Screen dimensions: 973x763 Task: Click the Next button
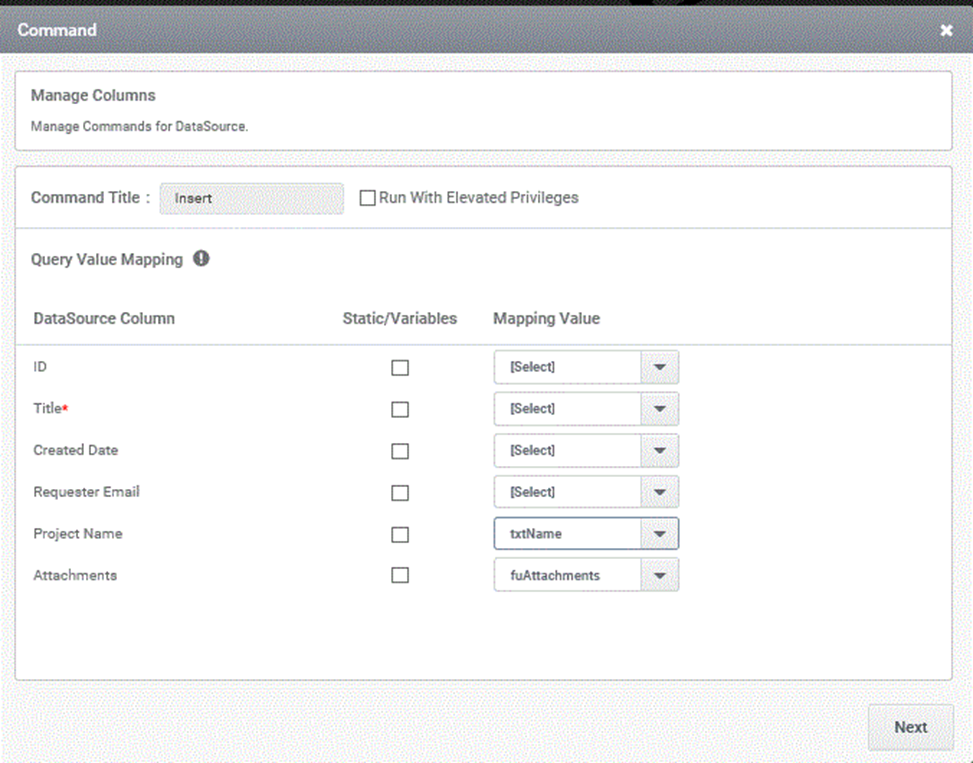point(910,727)
